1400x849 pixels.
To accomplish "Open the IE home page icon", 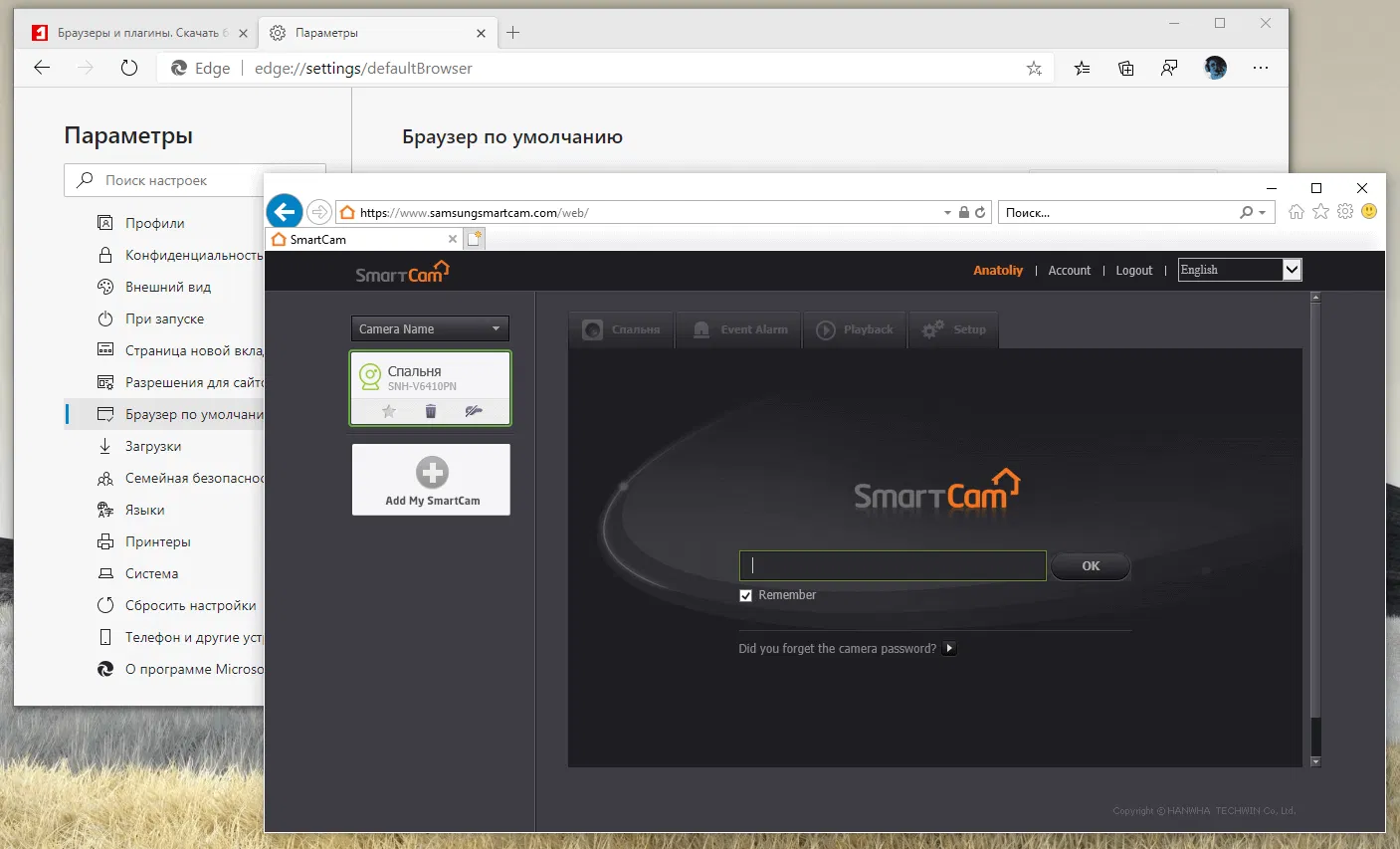I will [x=1296, y=211].
